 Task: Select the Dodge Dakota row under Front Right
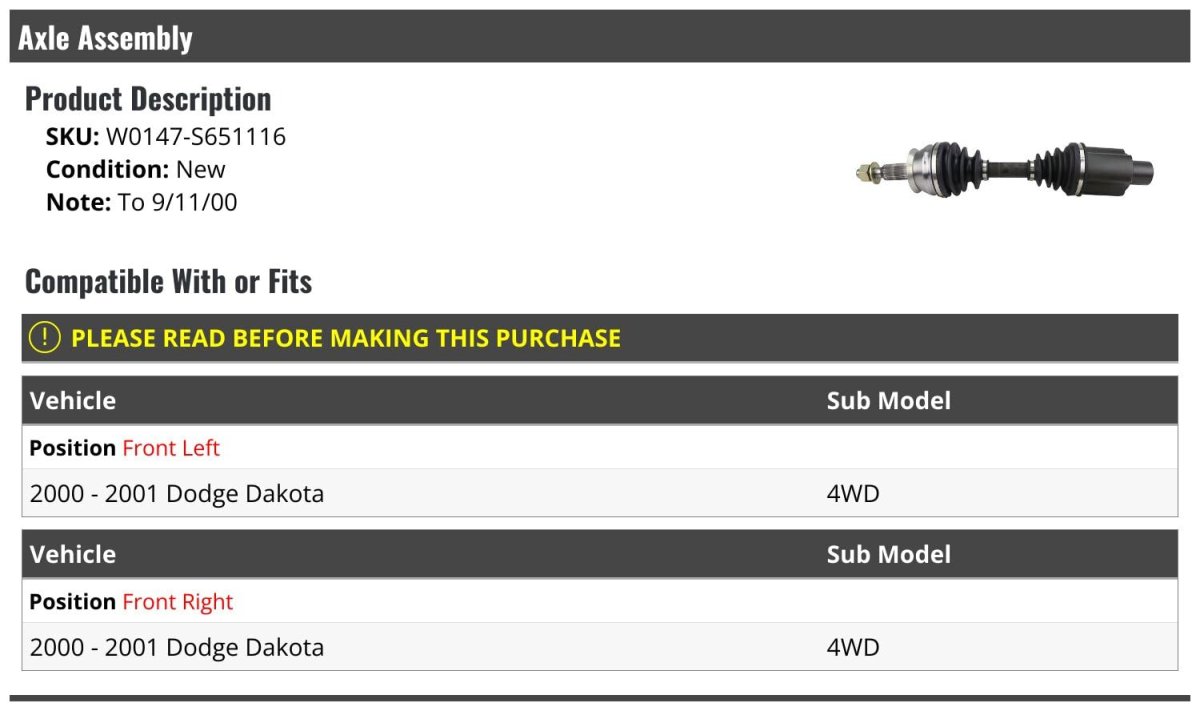pos(177,648)
